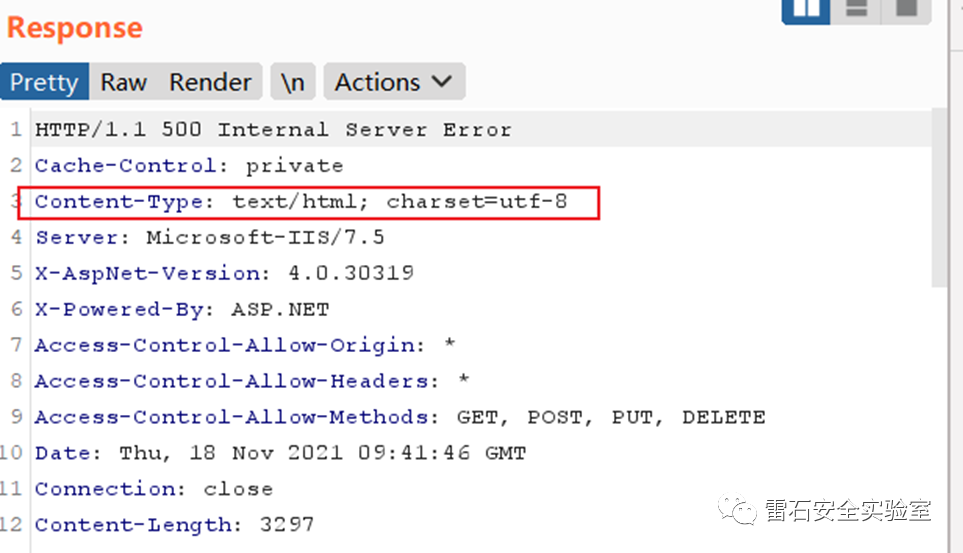Switch to the Raw view tab
The width and height of the screenshot is (963, 553).
click(124, 82)
